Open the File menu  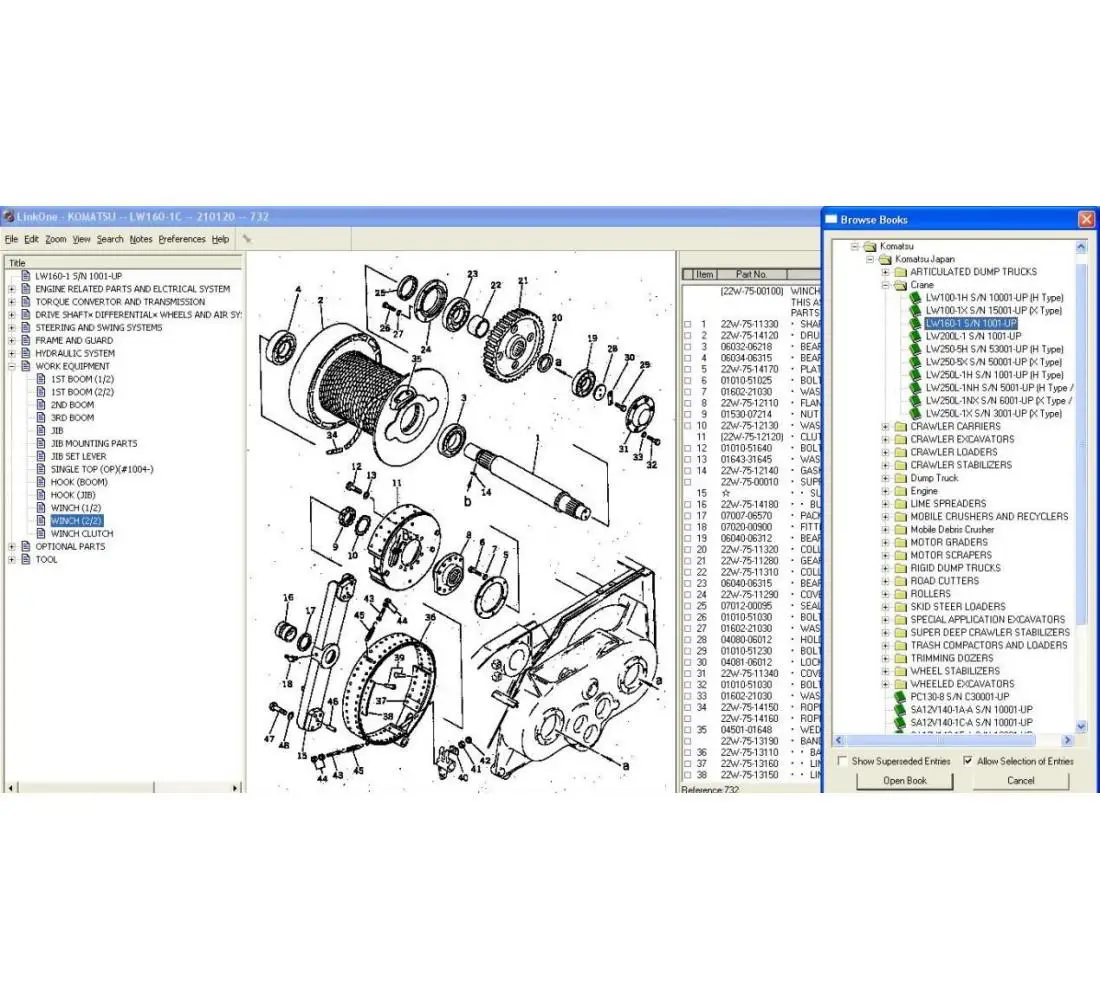(x=11, y=239)
